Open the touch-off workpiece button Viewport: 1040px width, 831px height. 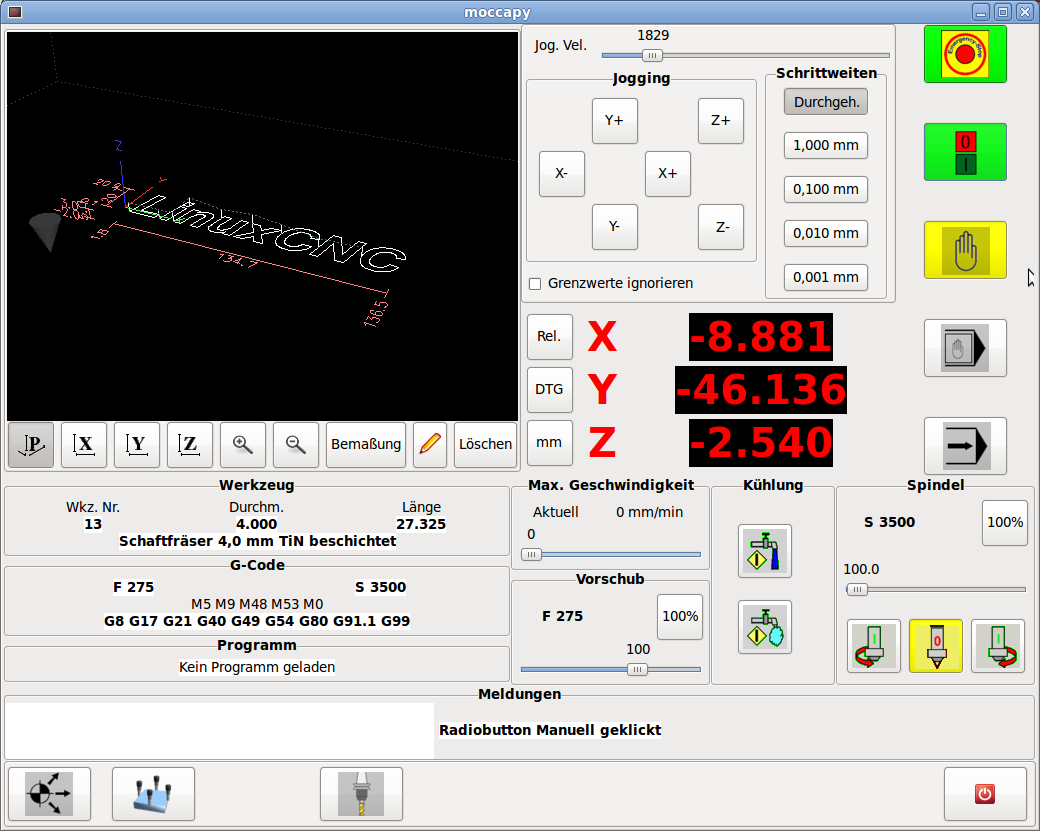coord(153,794)
